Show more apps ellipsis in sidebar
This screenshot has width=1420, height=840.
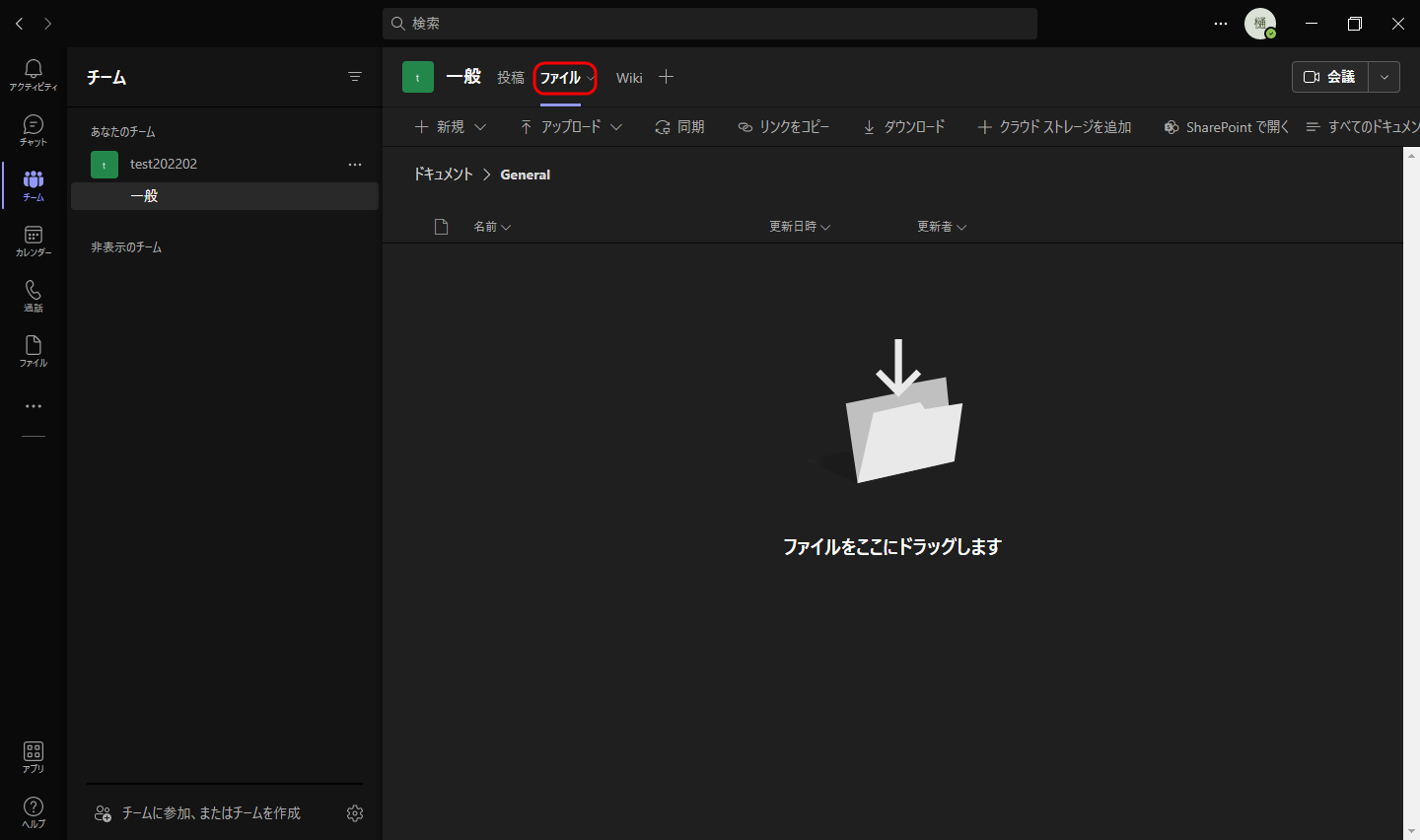tap(34, 406)
